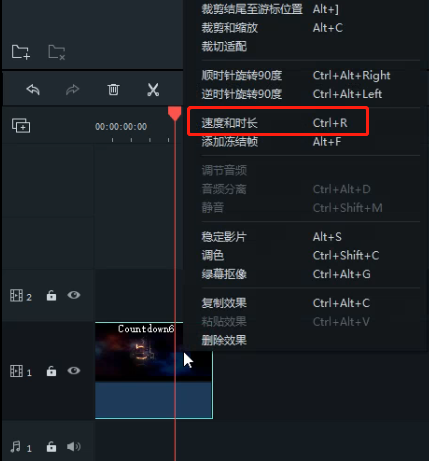Toggle the lock on audio track 1

tap(51, 446)
